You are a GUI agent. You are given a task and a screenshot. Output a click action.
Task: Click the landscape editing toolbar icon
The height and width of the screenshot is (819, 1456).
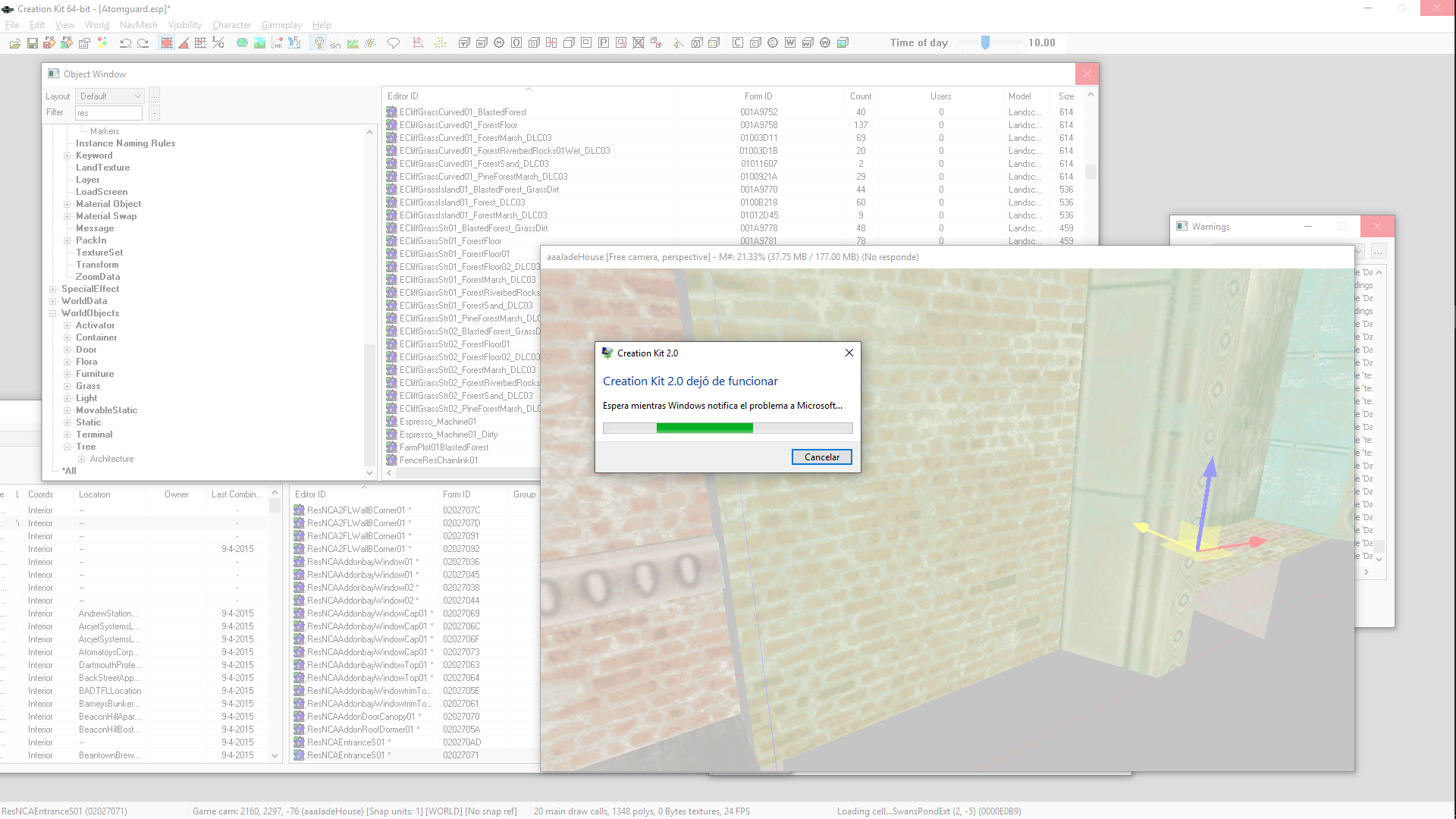(x=259, y=43)
